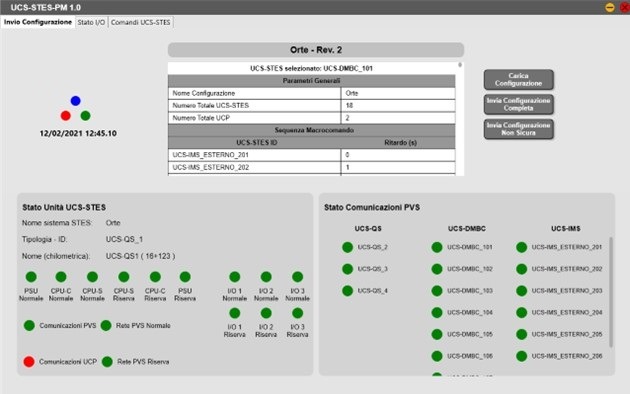Click the PSU Riserva green status light
The width and height of the screenshot is (630, 394).
point(185,277)
